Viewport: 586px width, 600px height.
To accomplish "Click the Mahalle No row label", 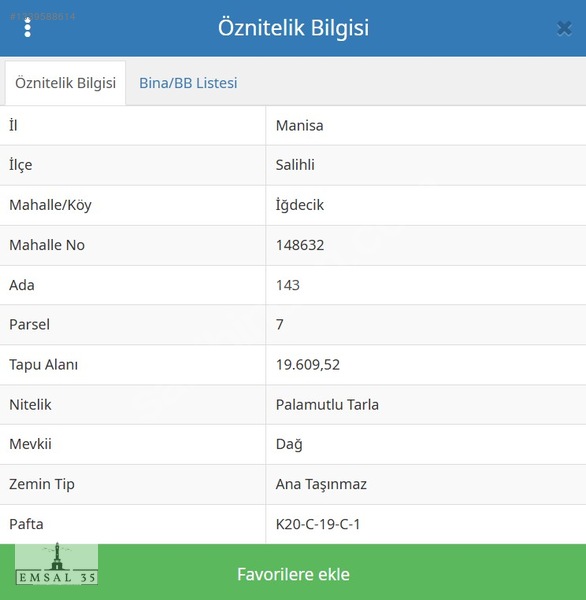I will pos(47,245).
